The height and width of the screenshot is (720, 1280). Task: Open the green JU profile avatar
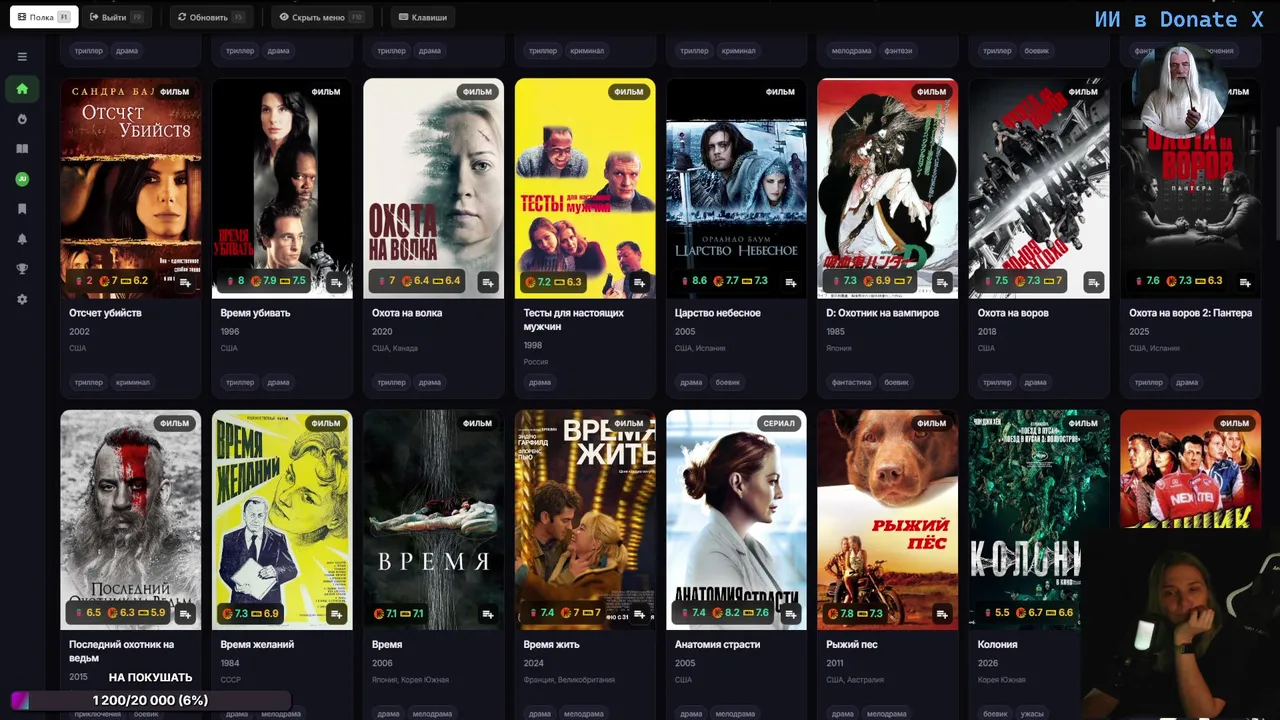pyautogui.click(x=22, y=179)
